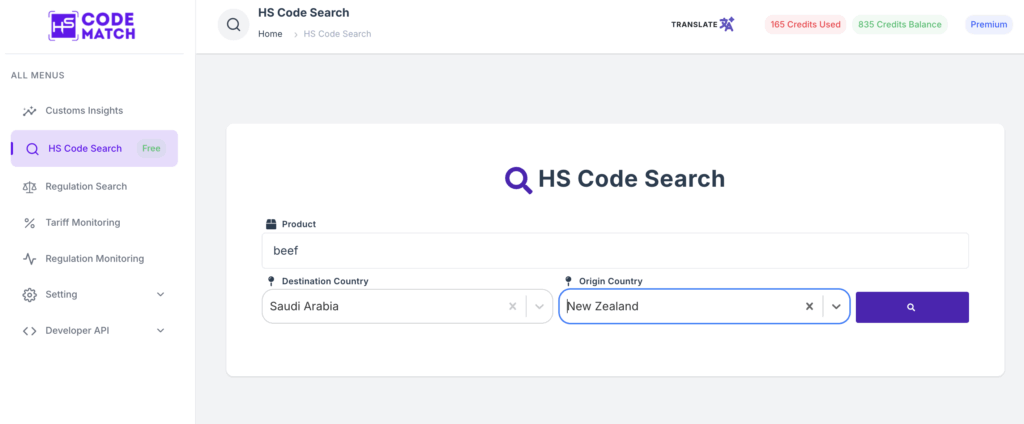The image size is (1024, 424).
Task: Click the Destination Country label
Action: (x=325, y=281)
